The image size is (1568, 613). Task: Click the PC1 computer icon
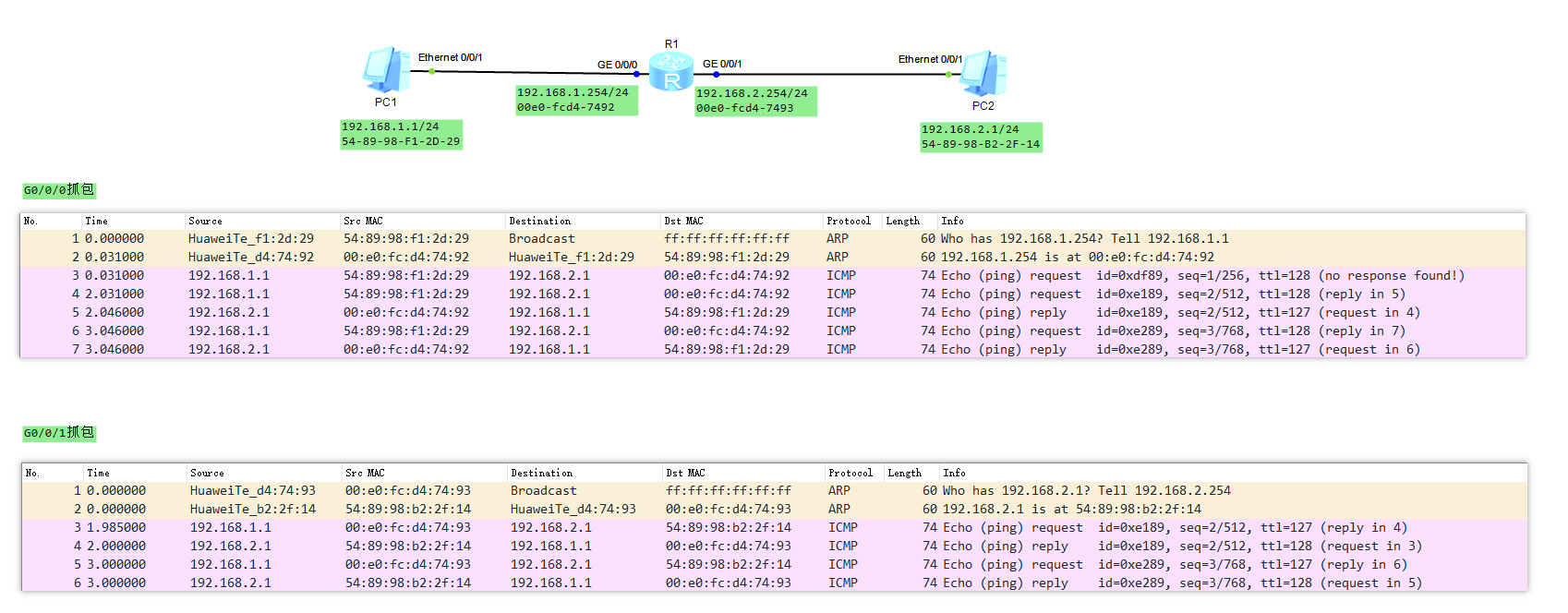click(386, 70)
